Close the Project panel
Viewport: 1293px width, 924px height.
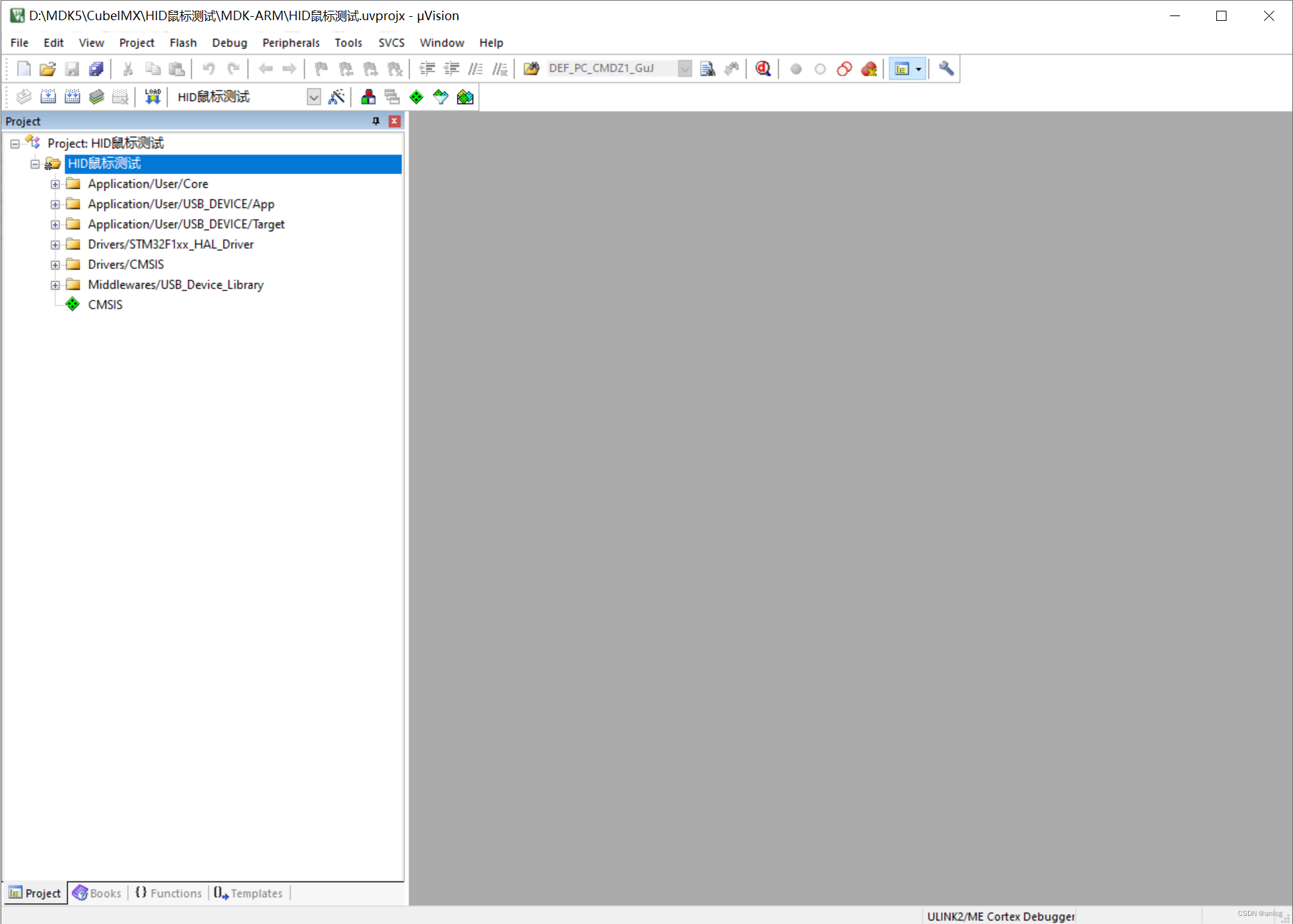click(x=395, y=121)
